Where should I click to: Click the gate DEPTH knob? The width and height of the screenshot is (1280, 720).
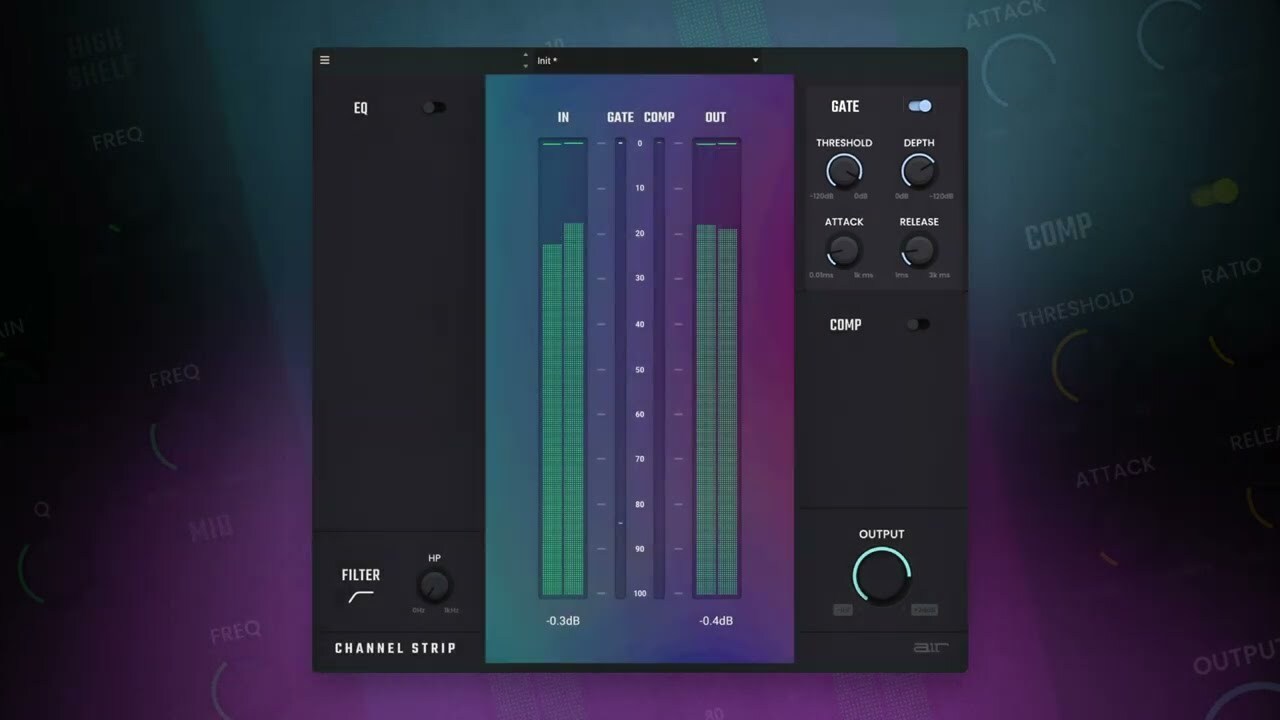[919, 172]
